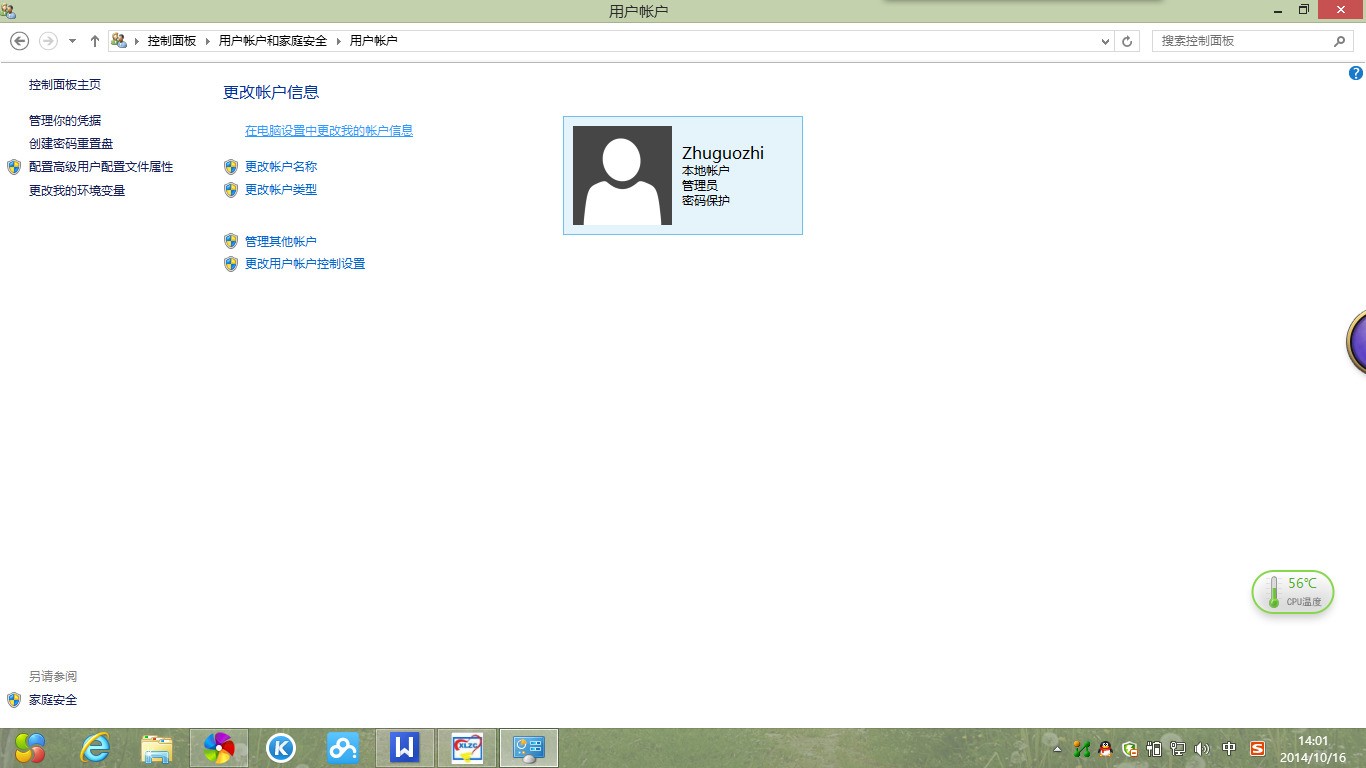The image size is (1366, 768).
Task: Toggle the 中 input language indicator
Action: tap(1229, 748)
